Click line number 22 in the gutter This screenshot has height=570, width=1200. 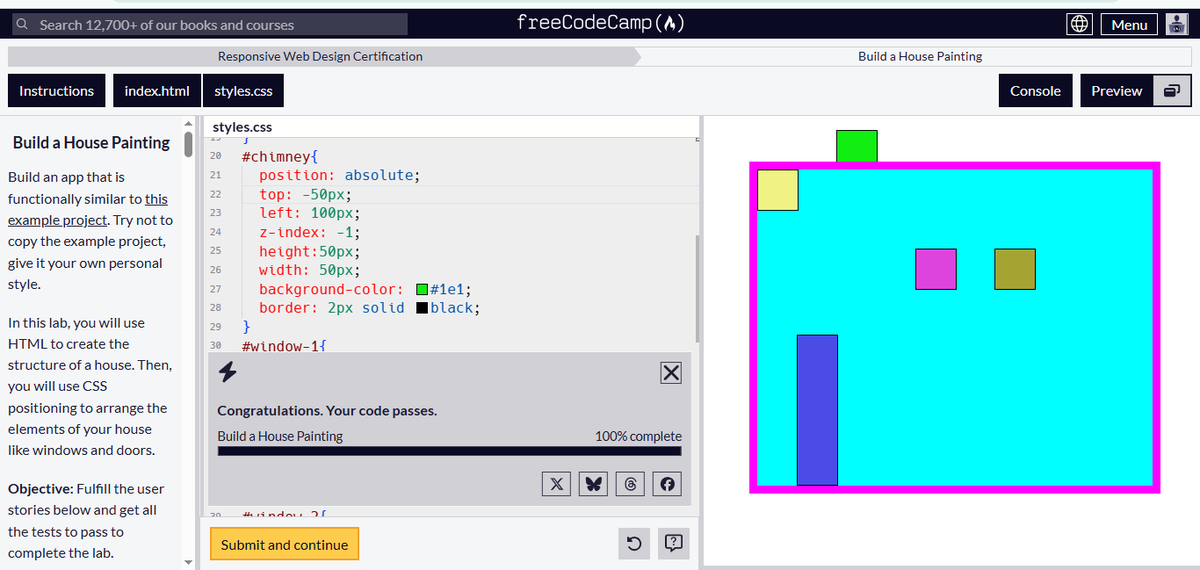(215, 194)
